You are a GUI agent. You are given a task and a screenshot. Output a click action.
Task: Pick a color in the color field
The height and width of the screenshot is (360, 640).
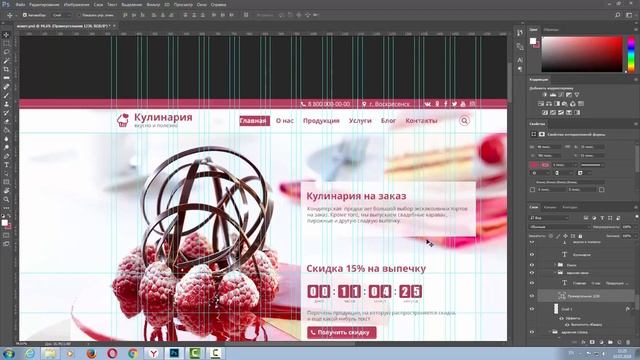(582, 54)
